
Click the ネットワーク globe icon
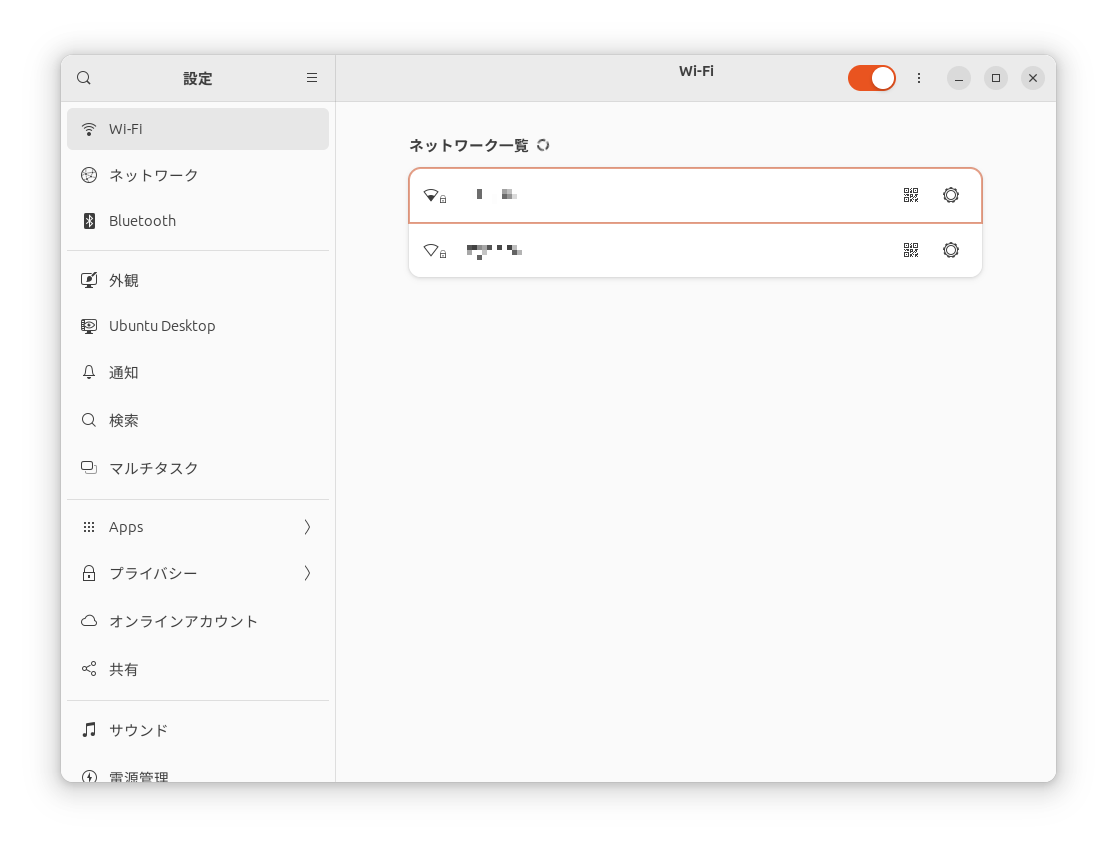[x=89, y=175]
